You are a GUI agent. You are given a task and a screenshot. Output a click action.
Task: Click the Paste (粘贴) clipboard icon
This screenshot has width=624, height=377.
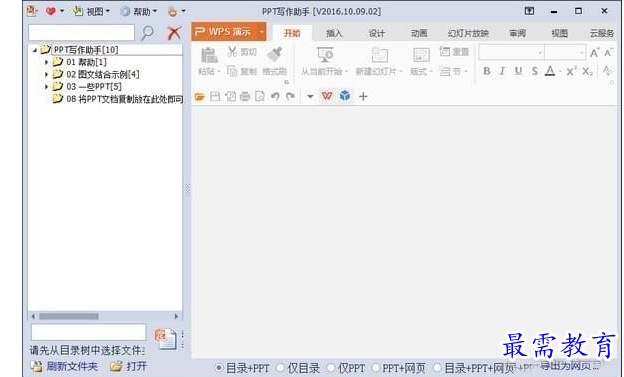209,55
